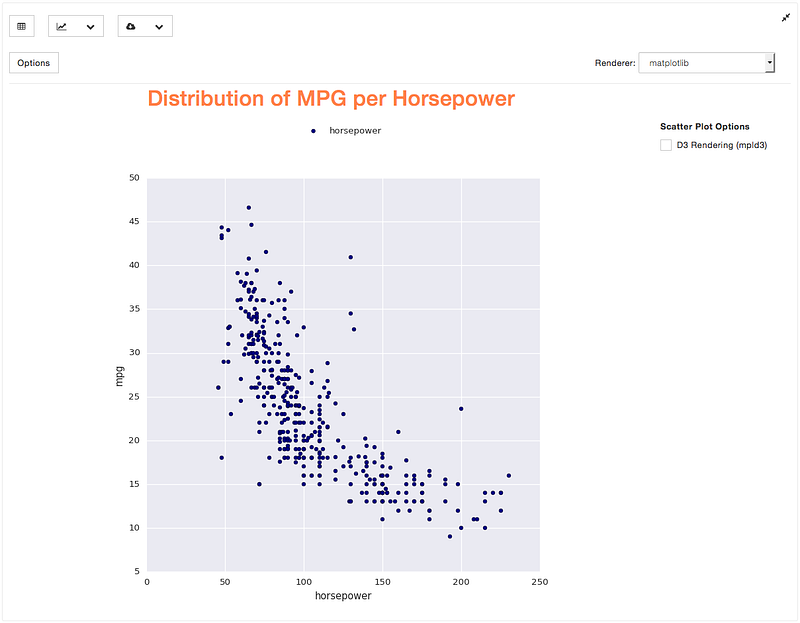800x623 pixels.
Task: Click the scatter plot area
Action: [343, 375]
